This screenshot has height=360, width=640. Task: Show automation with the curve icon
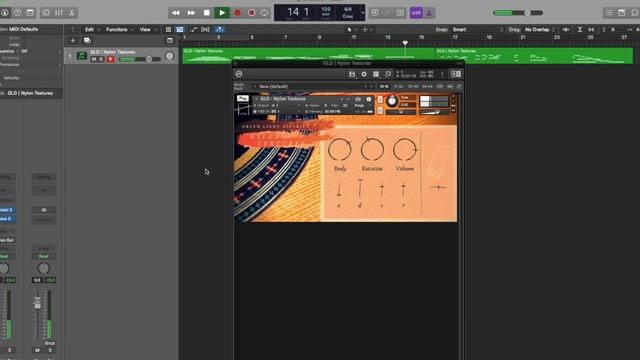[x=193, y=29]
